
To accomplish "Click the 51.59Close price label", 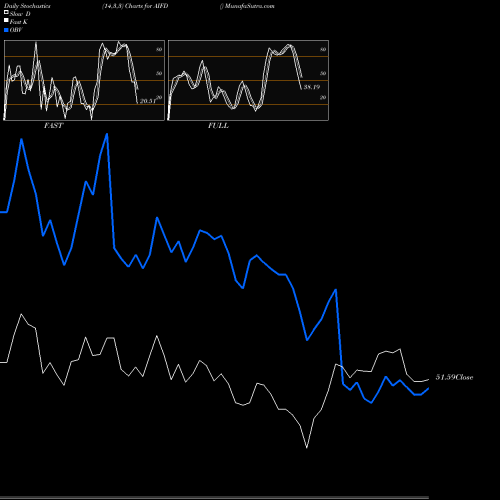I will [454, 377].
